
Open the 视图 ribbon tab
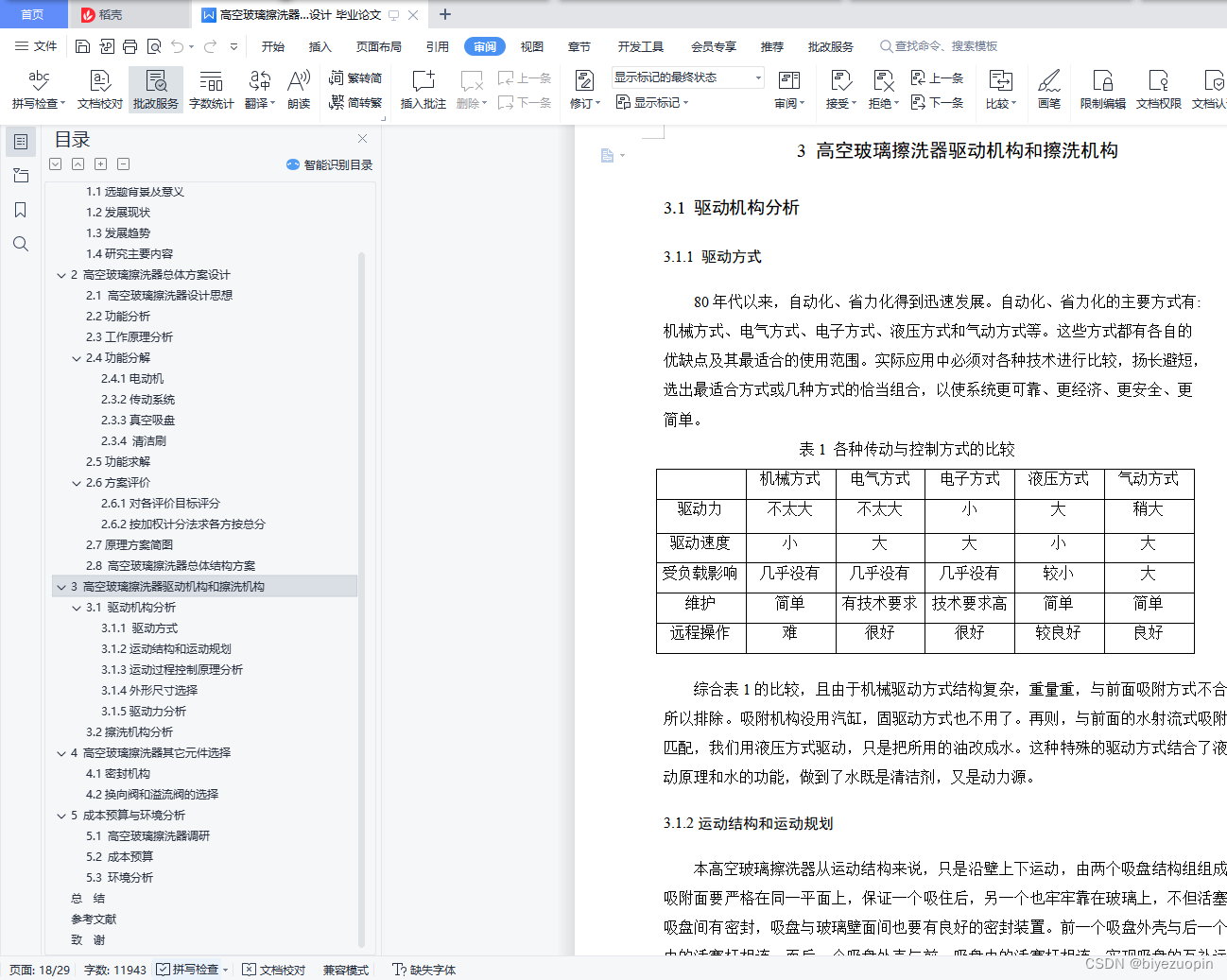click(532, 46)
